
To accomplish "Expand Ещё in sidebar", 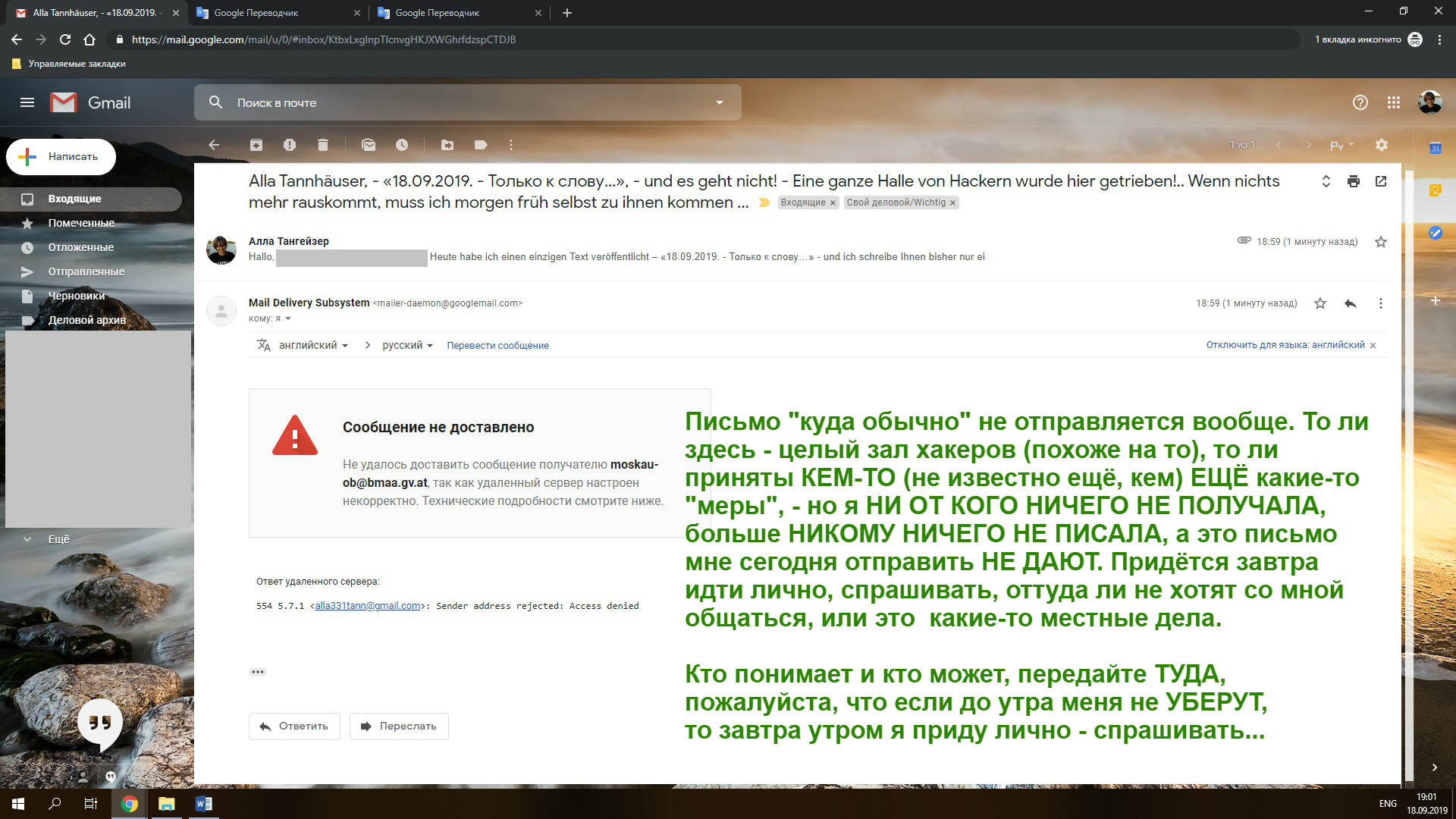I will tap(58, 539).
